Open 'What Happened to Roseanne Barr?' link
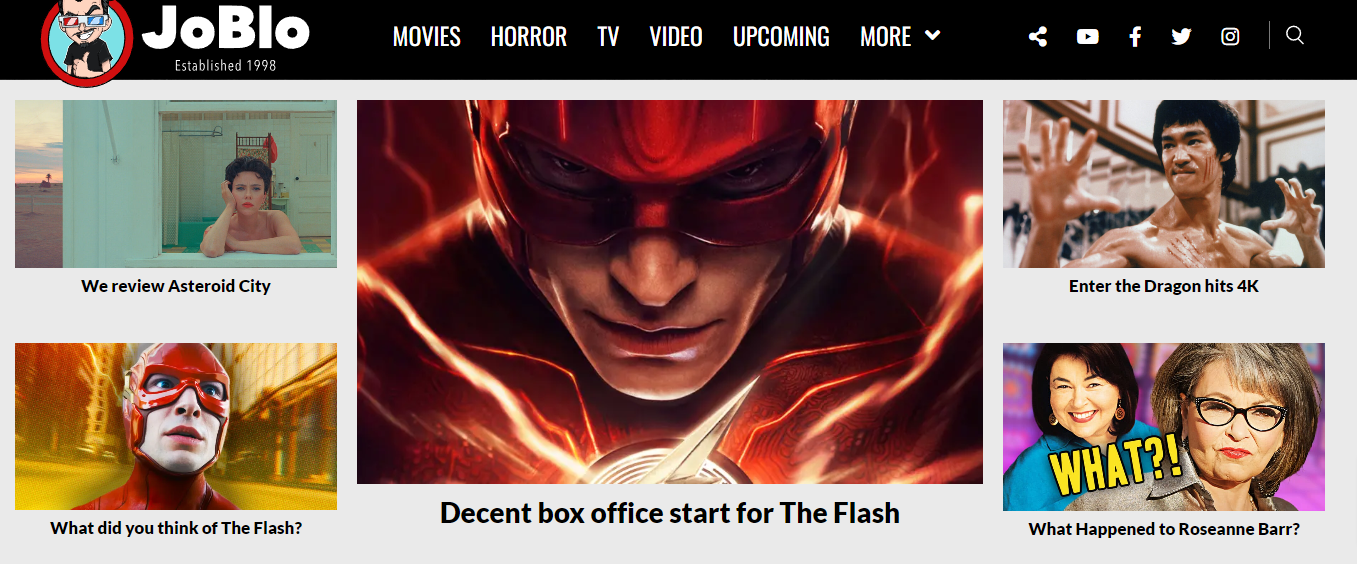 tap(1164, 529)
